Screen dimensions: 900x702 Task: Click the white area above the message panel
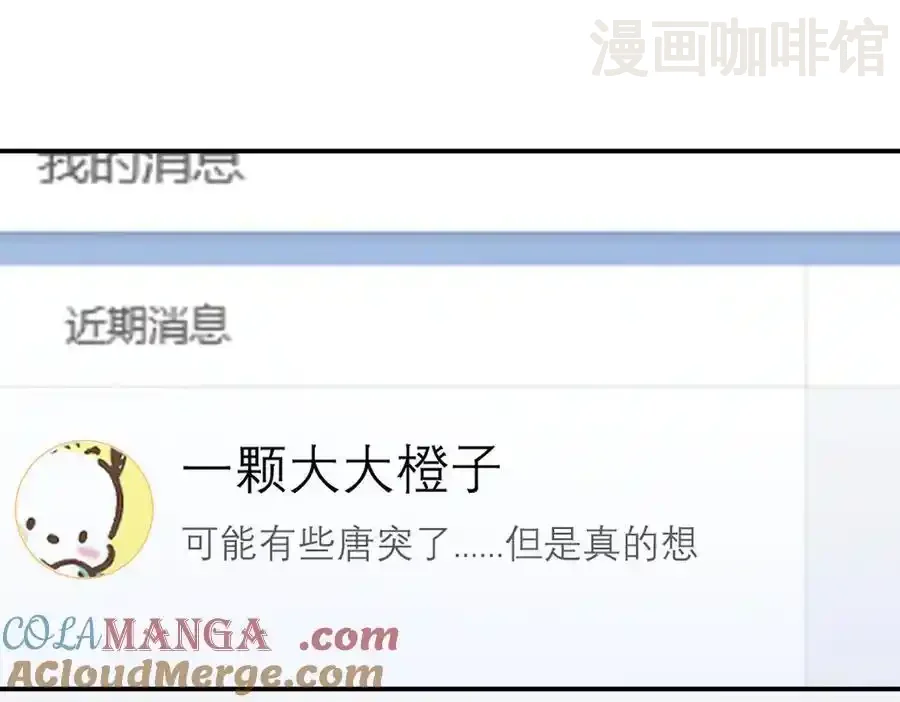point(287,75)
